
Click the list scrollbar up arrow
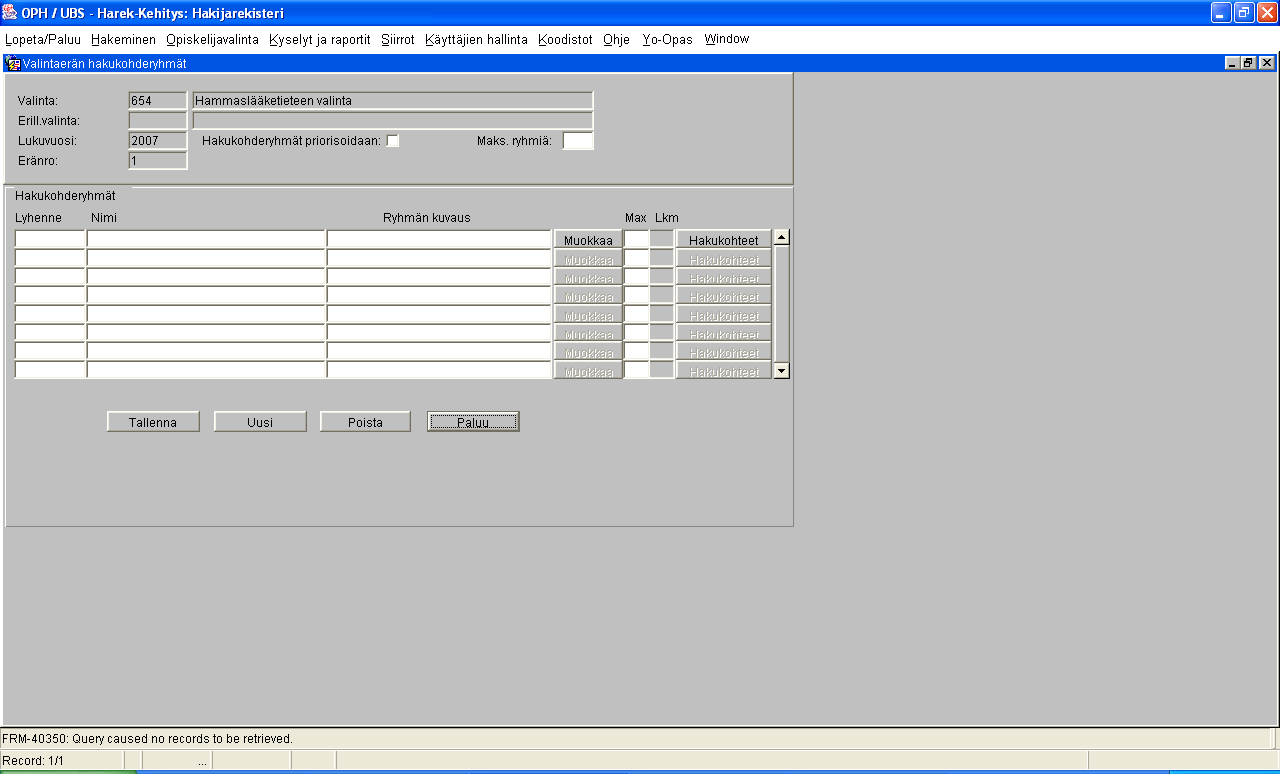point(782,238)
